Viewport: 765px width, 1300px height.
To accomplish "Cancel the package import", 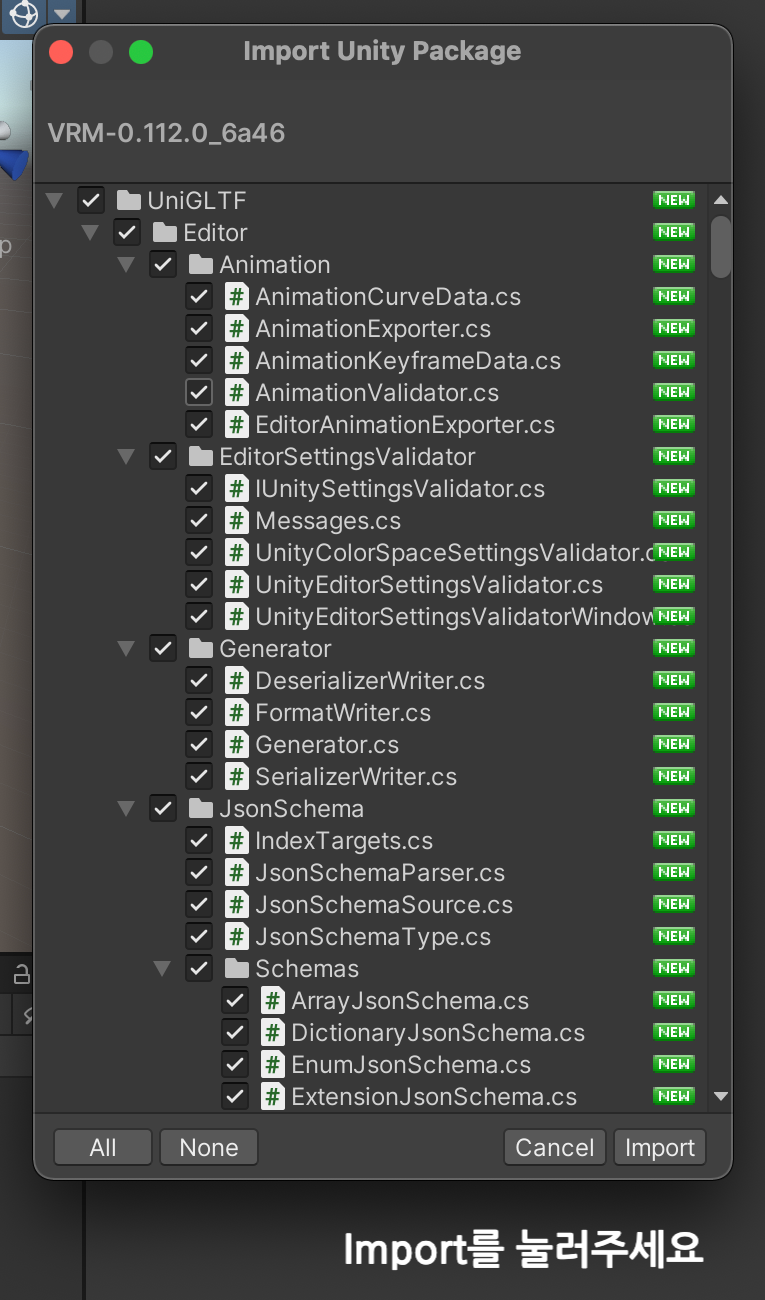I will coord(555,1148).
